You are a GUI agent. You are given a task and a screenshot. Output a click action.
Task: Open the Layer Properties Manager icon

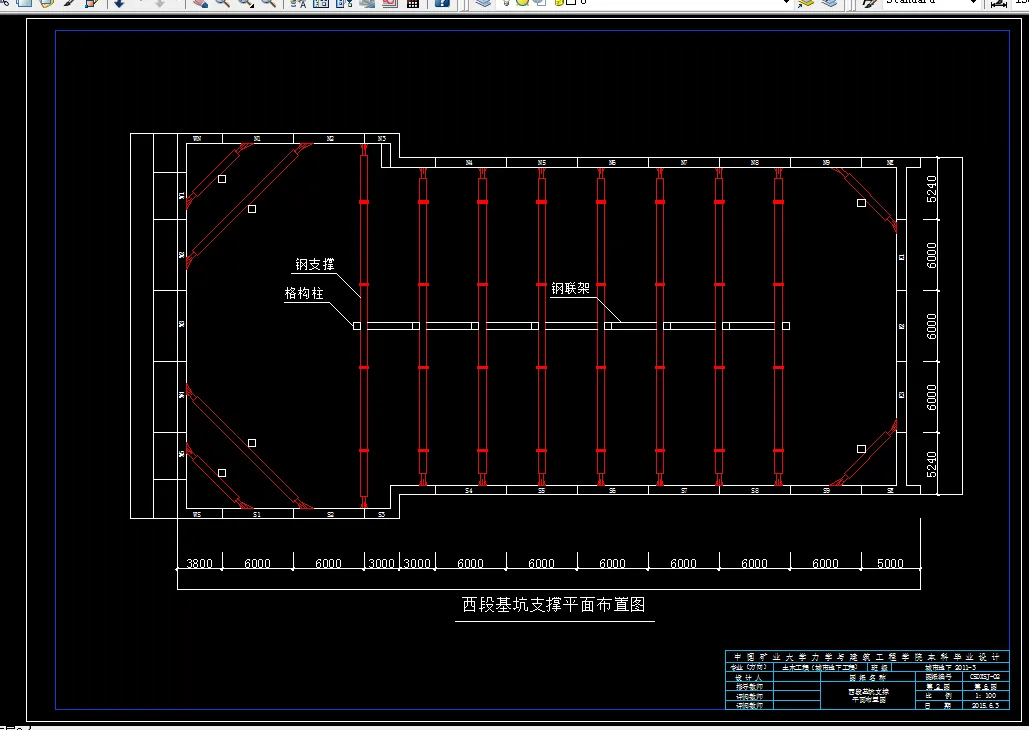(483, 3)
